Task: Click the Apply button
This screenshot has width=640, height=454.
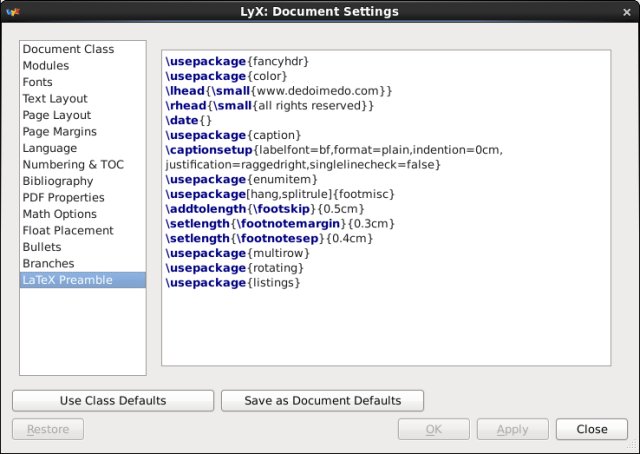Action: [x=513, y=429]
